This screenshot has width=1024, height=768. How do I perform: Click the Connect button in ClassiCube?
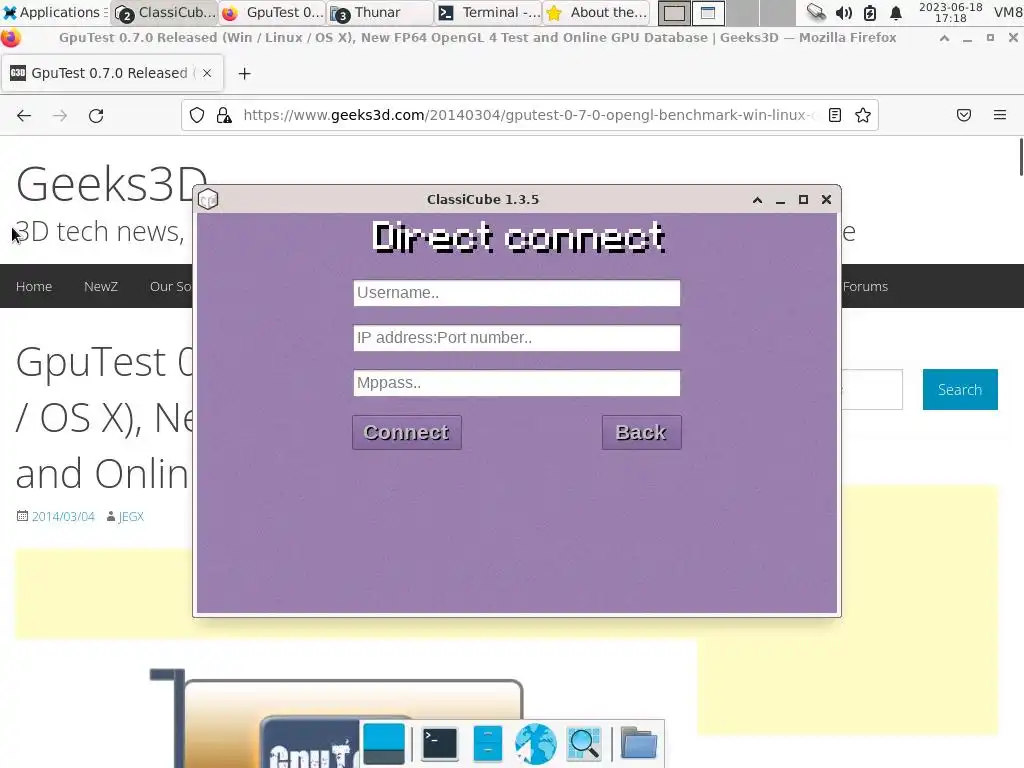point(407,432)
